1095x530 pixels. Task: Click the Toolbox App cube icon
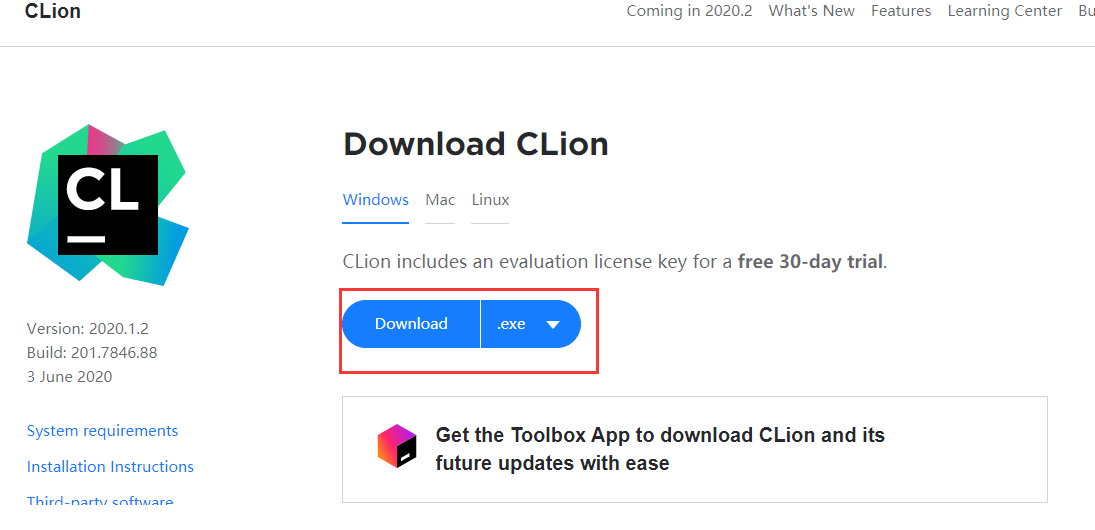tap(397, 445)
